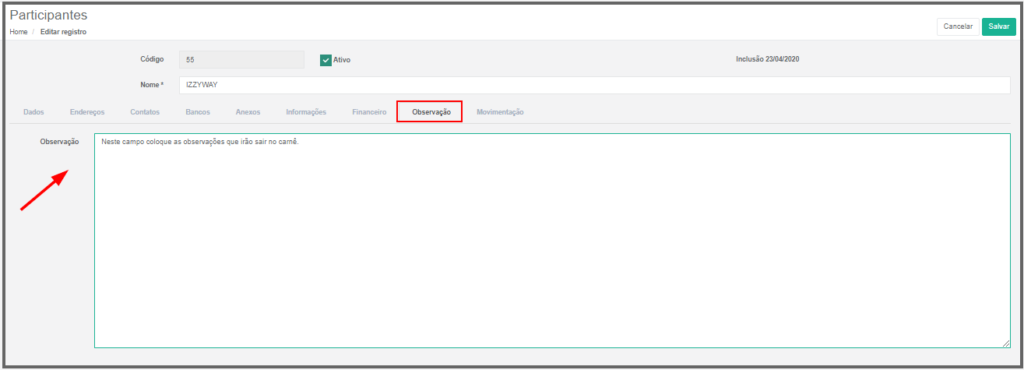Go to the Anexos tab
This screenshot has width=1024, height=370.
(x=248, y=112)
